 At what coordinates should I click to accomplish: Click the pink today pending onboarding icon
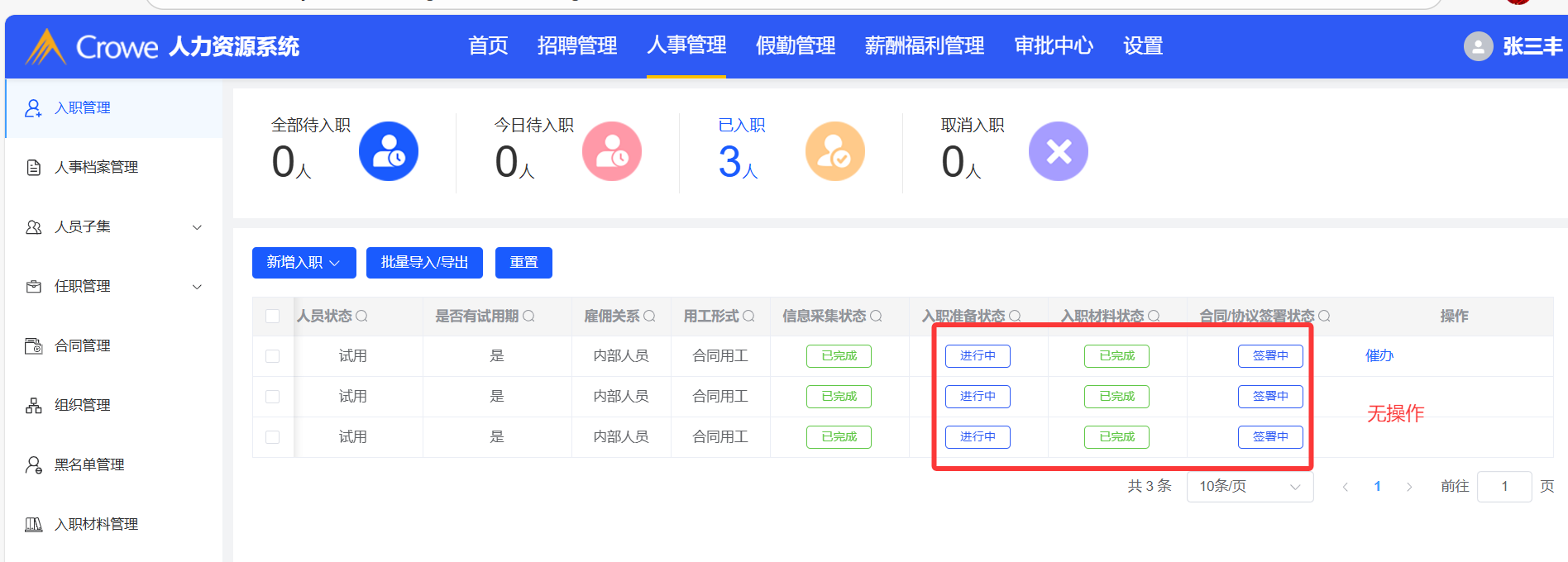point(611,151)
